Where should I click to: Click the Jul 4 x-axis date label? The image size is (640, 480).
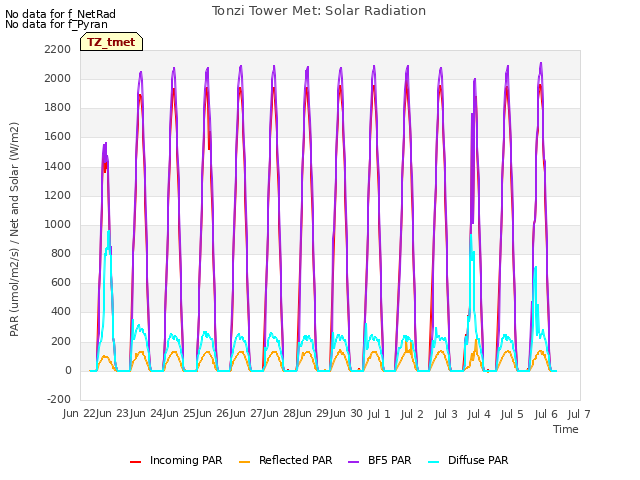point(479,414)
